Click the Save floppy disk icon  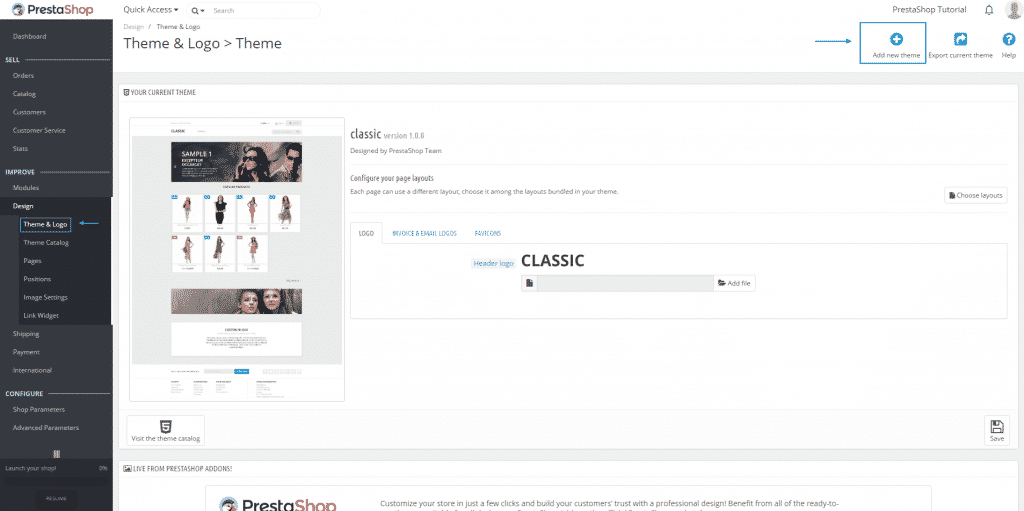[x=997, y=427]
